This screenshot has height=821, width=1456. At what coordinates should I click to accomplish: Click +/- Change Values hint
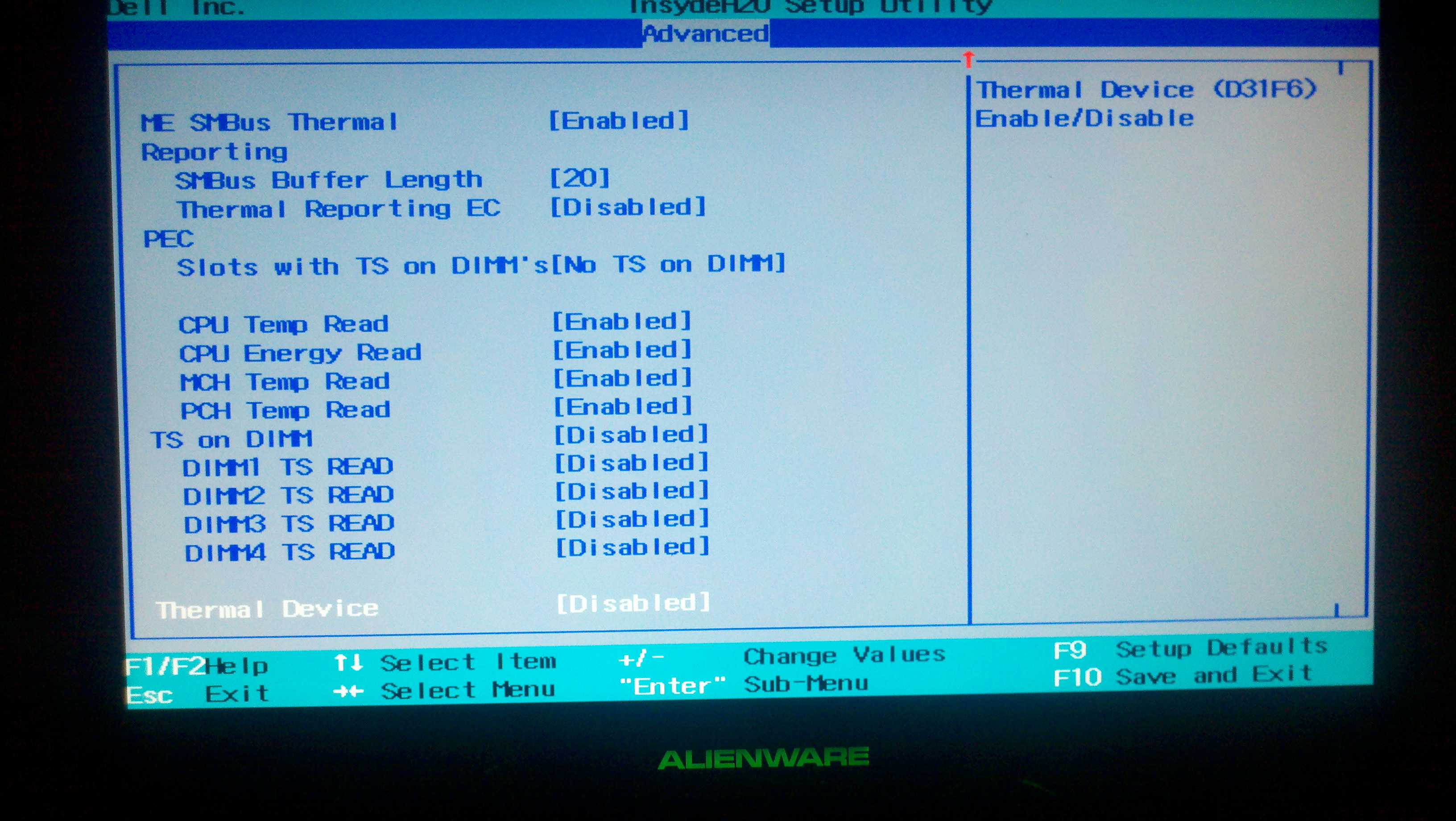782,656
